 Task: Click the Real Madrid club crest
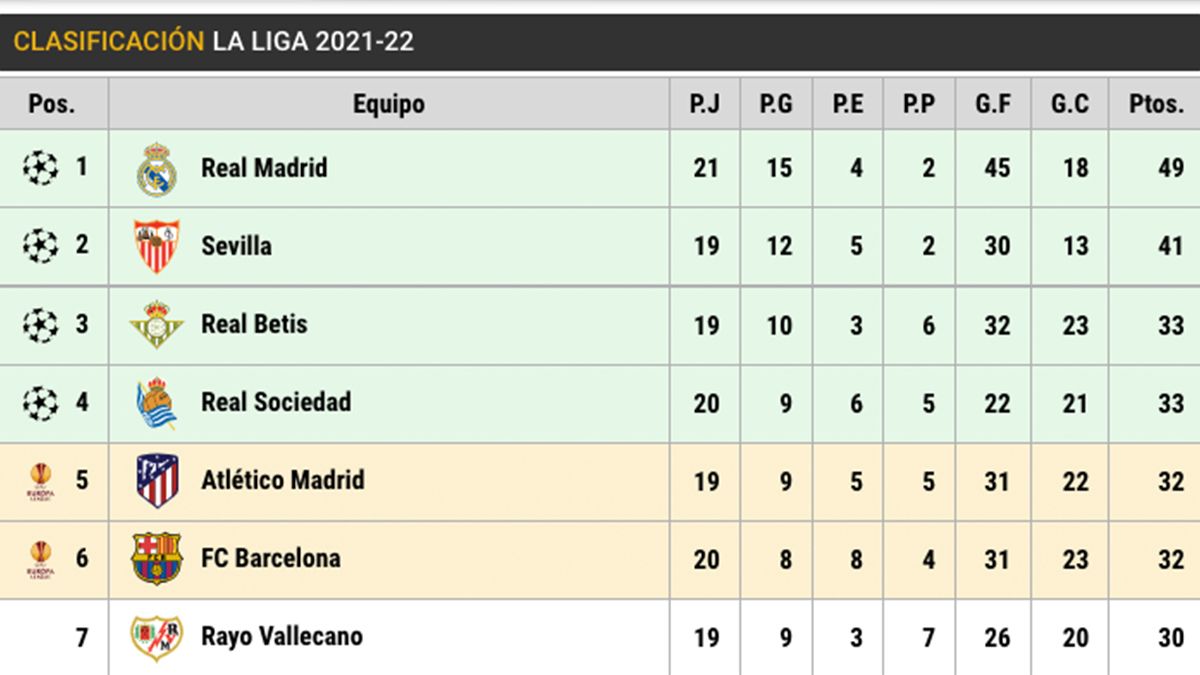click(x=157, y=168)
